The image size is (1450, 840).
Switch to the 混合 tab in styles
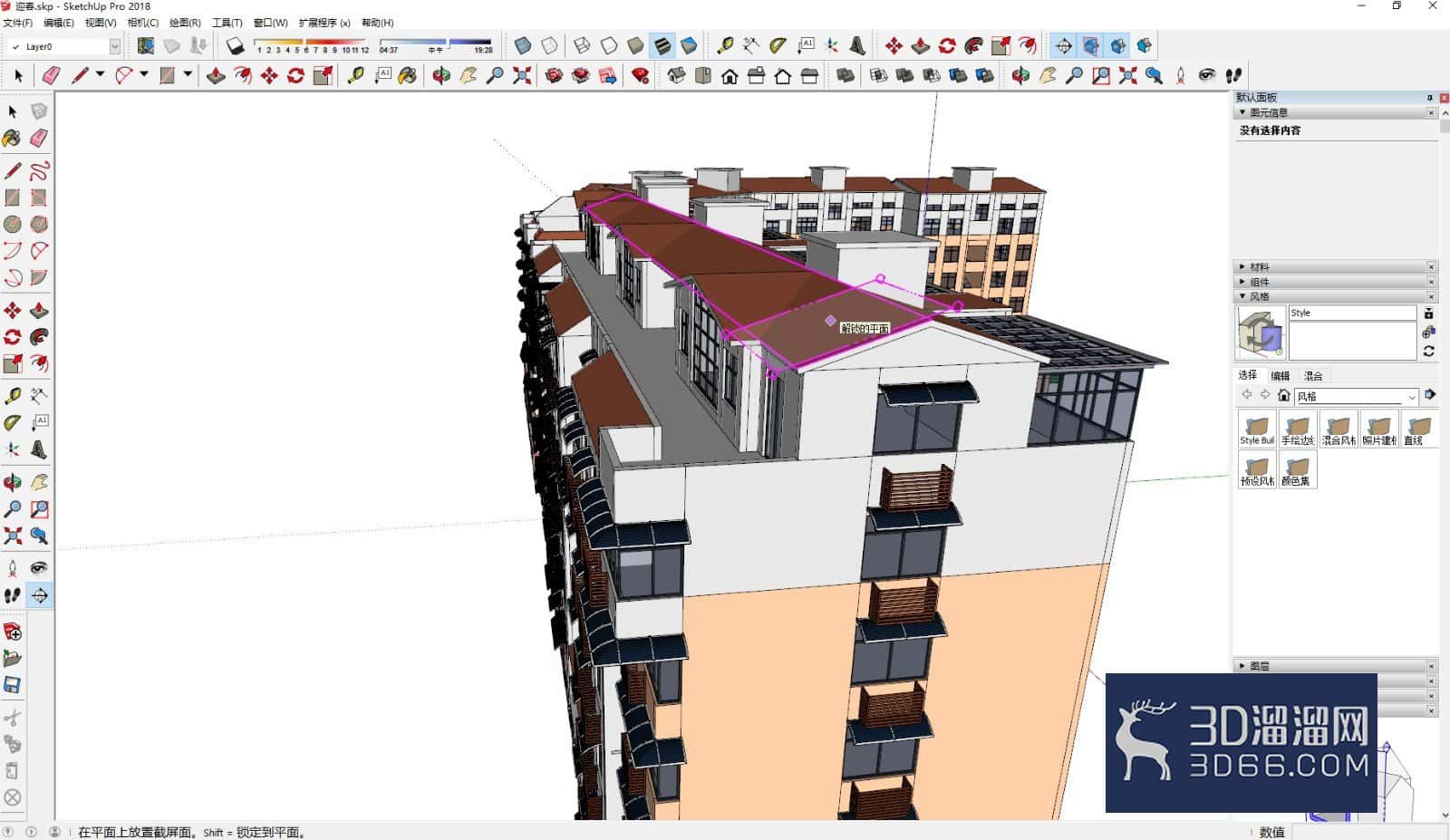pos(1313,375)
